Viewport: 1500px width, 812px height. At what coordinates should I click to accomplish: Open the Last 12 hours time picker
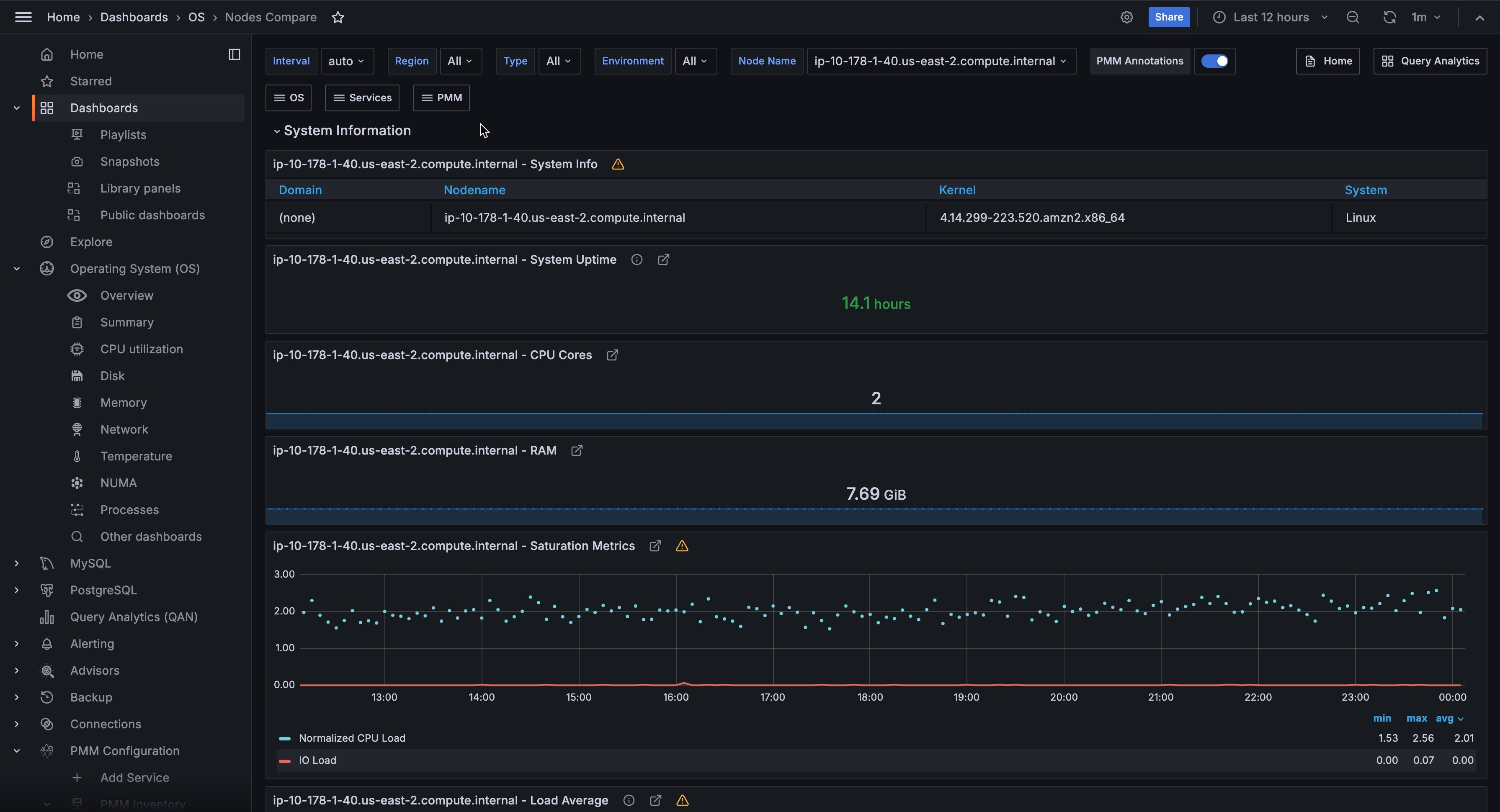(x=1271, y=18)
